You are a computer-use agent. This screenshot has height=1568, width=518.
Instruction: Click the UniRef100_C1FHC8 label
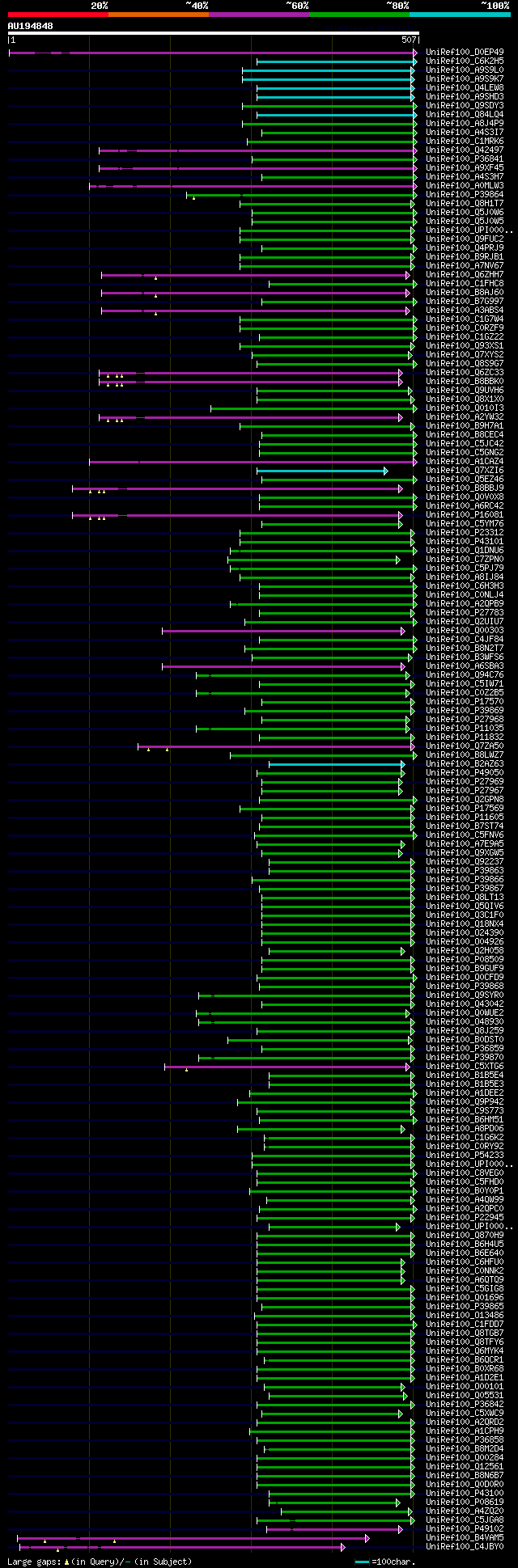[x=465, y=283]
